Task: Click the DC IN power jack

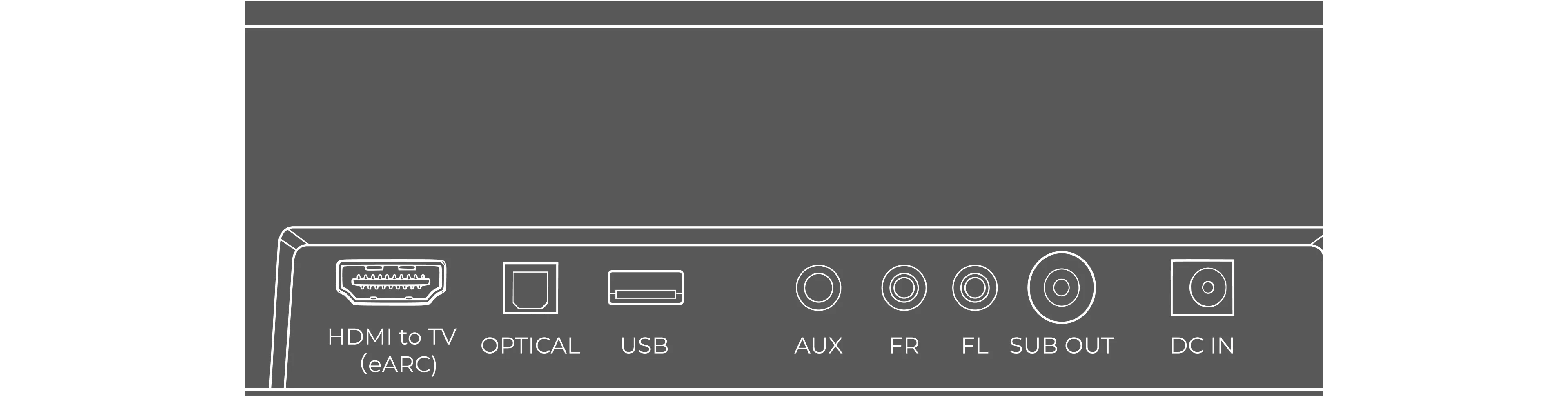Action: pos(1202,287)
